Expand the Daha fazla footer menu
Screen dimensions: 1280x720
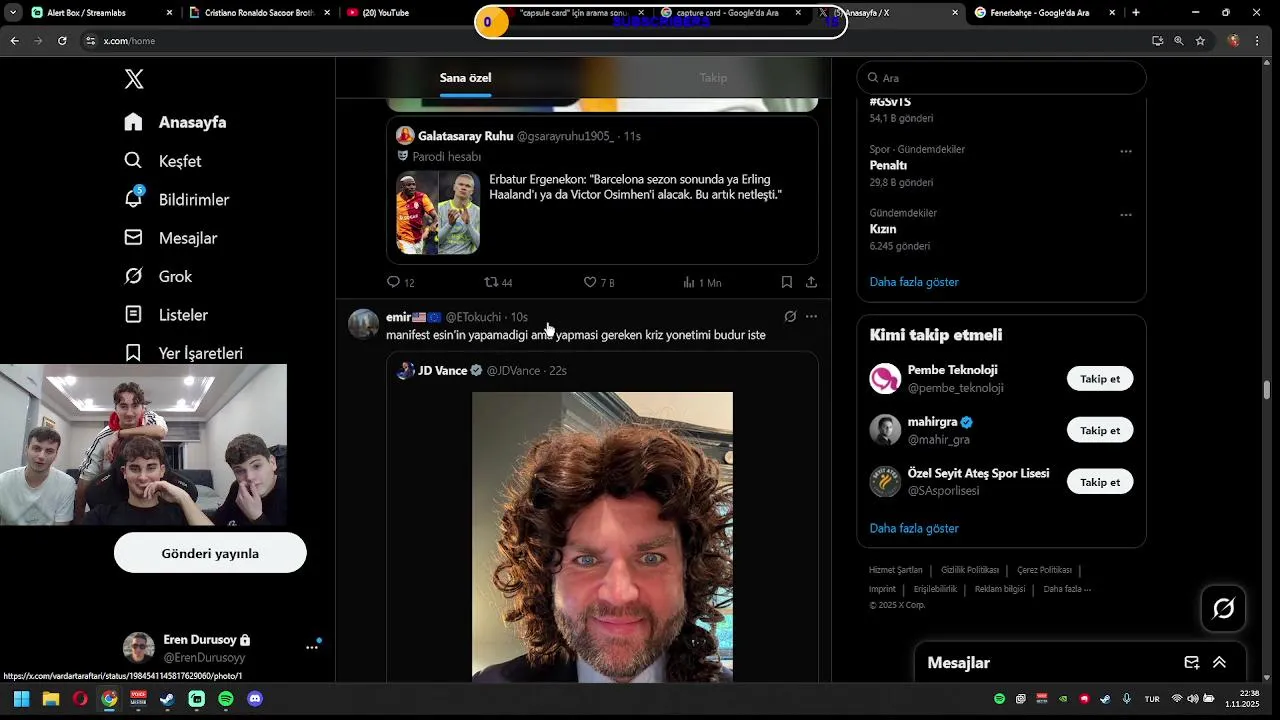click(x=1067, y=589)
